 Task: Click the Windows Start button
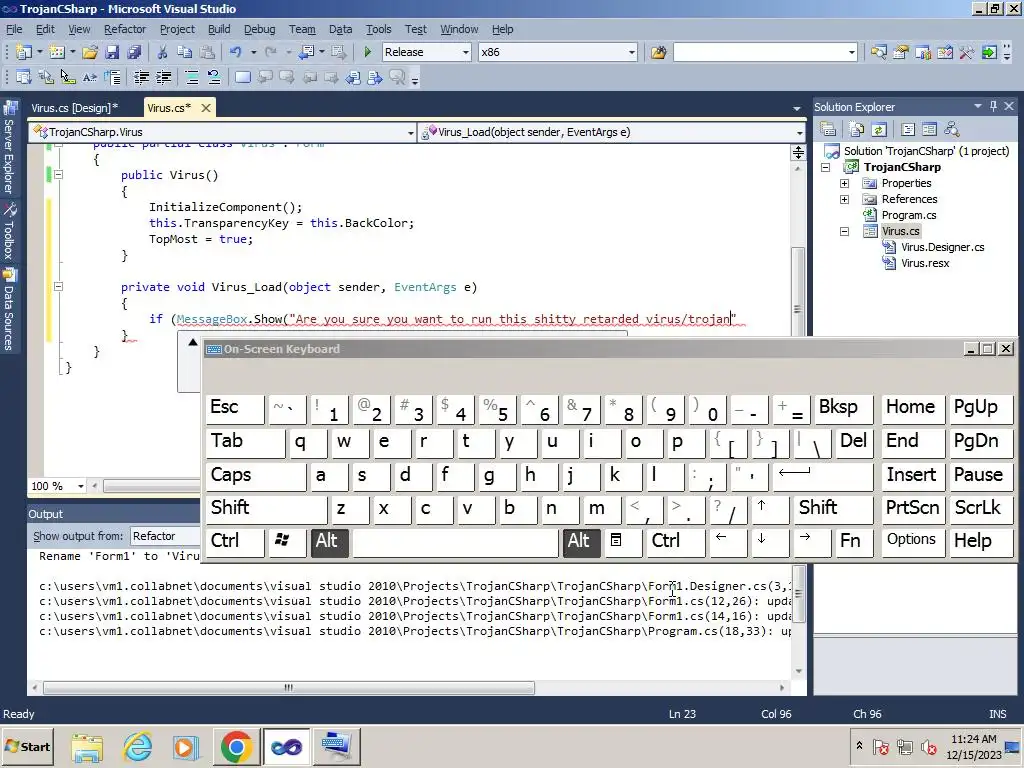click(27, 746)
